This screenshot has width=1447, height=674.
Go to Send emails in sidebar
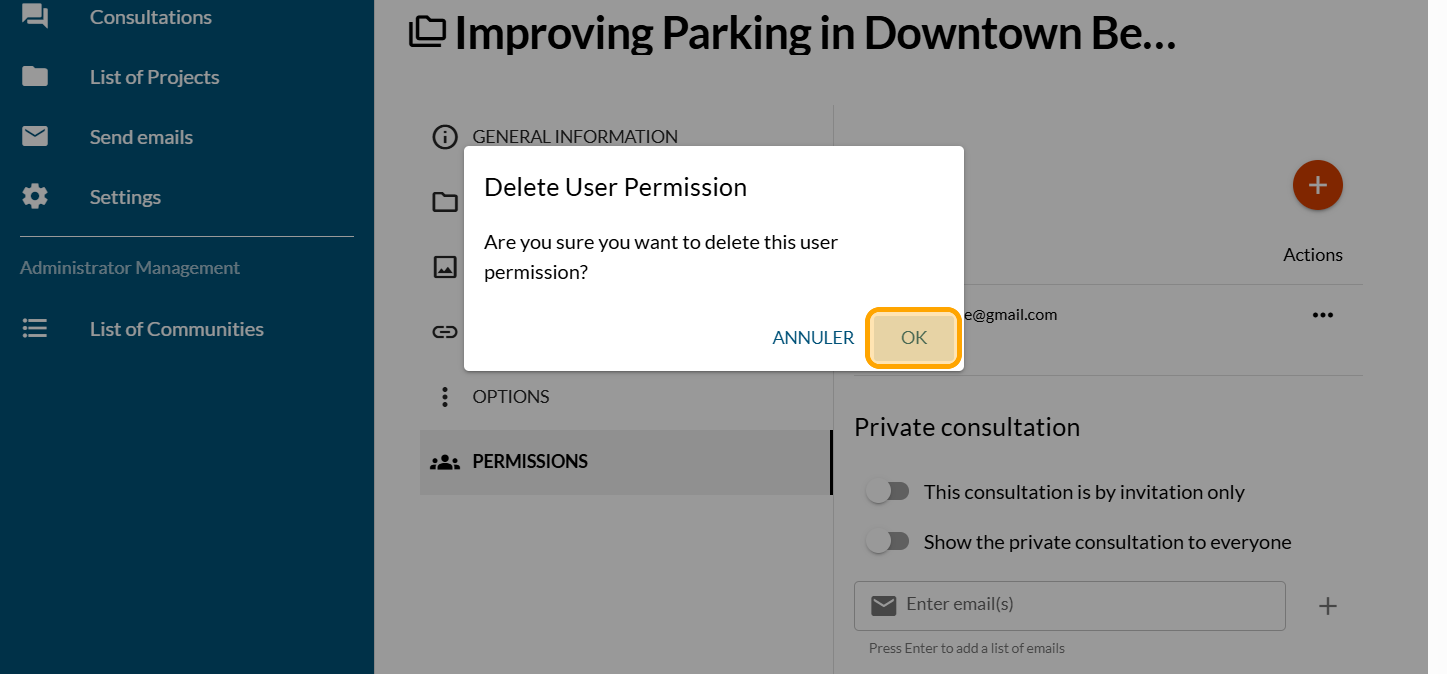tap(141, 137)
